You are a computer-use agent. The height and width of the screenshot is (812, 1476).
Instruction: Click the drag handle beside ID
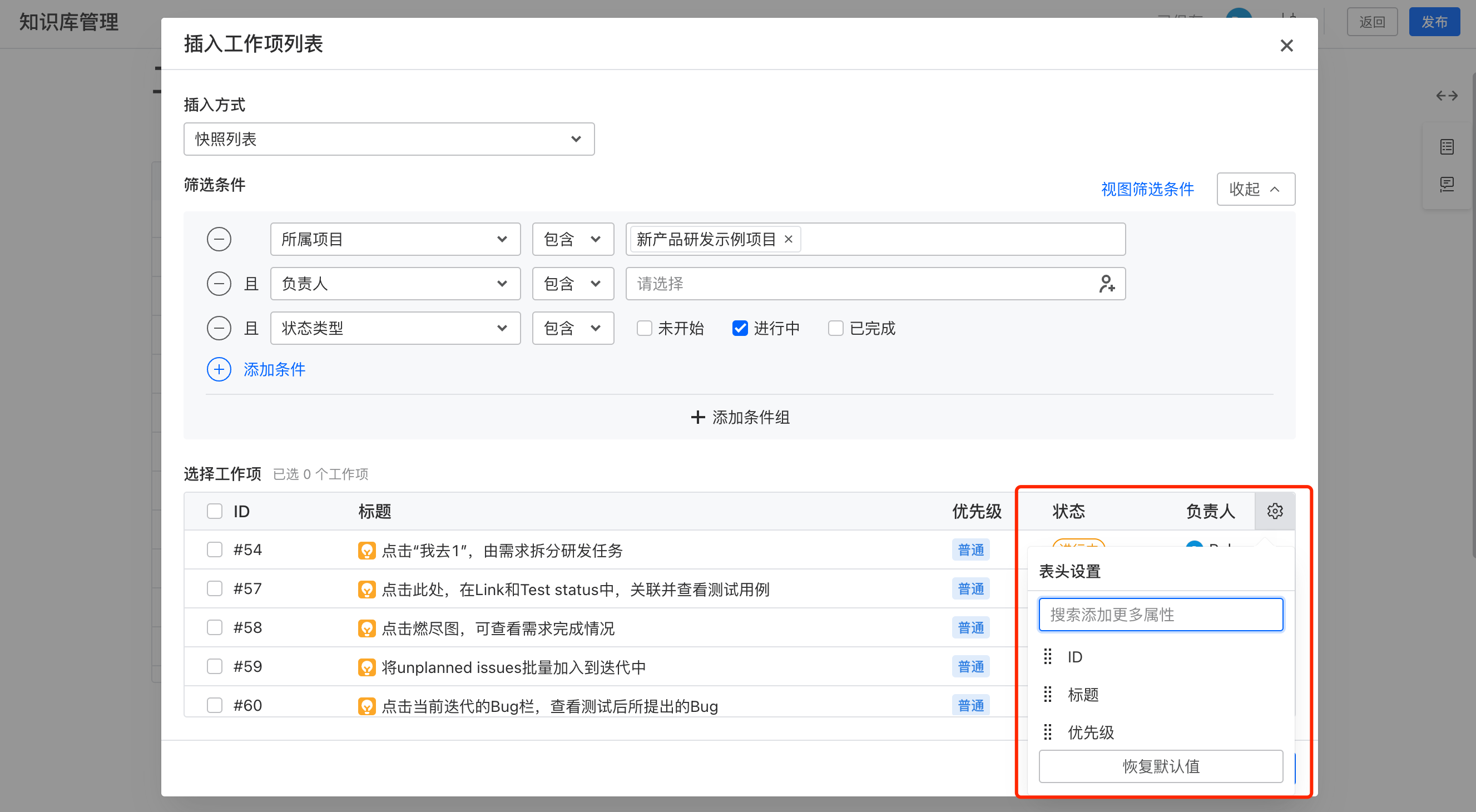point(1048,656)
